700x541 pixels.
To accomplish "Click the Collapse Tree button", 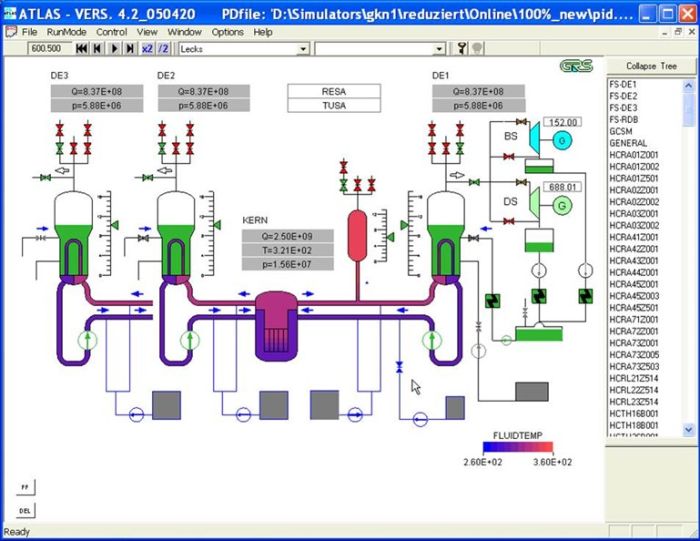I will (651, 66).
